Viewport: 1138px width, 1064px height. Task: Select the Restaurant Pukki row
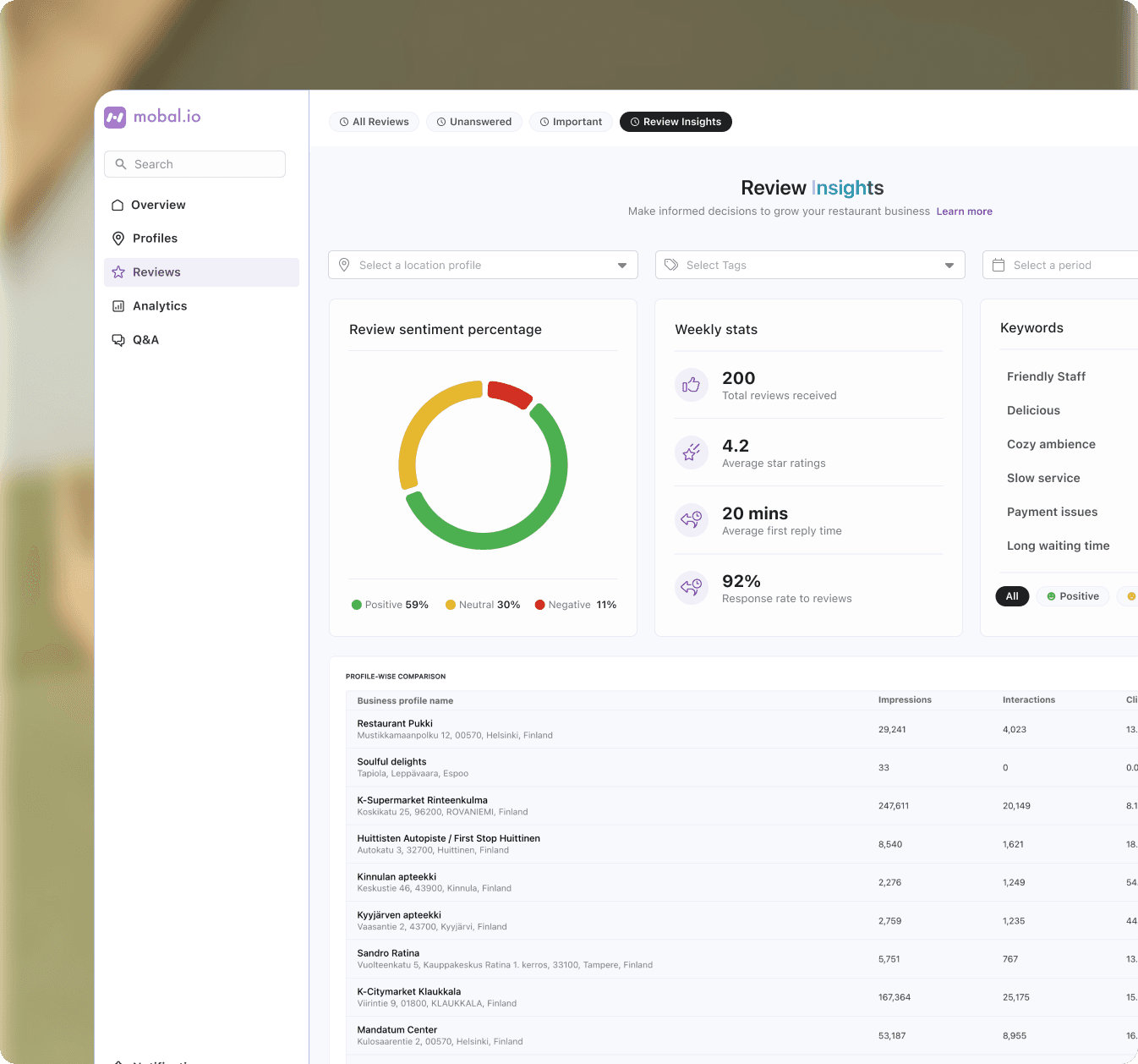[741, 729]
